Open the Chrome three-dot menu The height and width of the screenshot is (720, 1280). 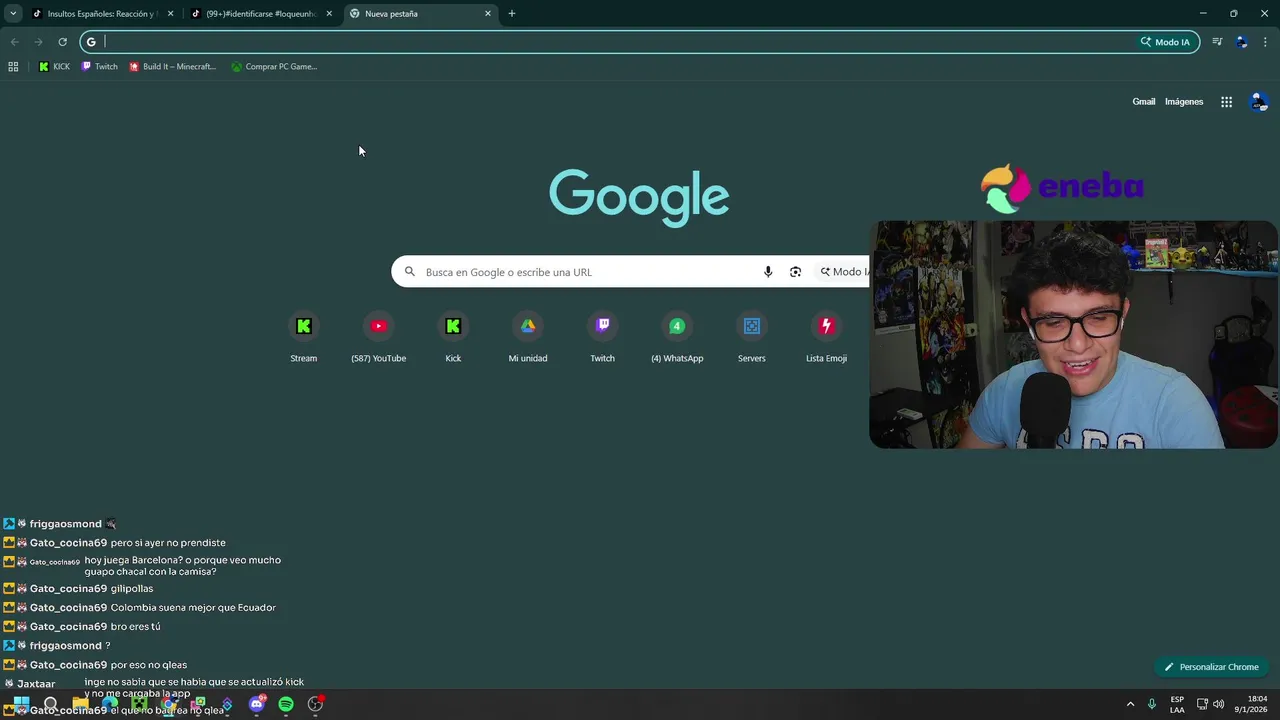click(1265, 42)
